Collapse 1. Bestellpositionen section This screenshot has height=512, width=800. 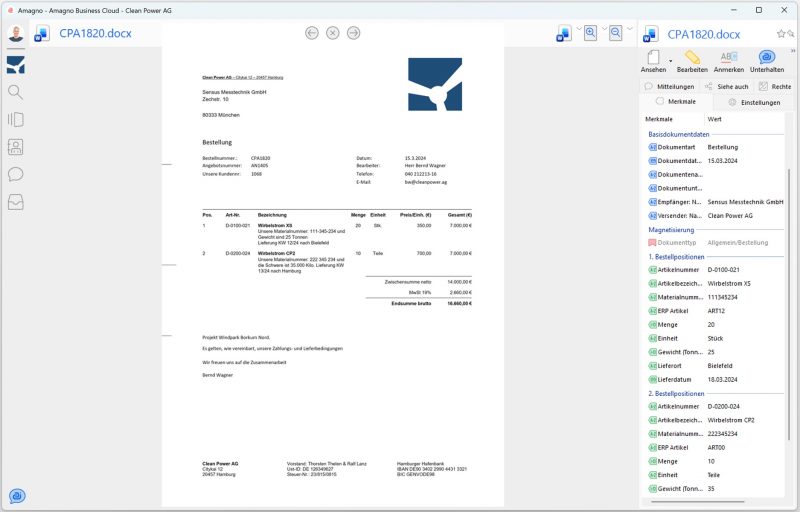pyautogui.click(x=676, y=257)
